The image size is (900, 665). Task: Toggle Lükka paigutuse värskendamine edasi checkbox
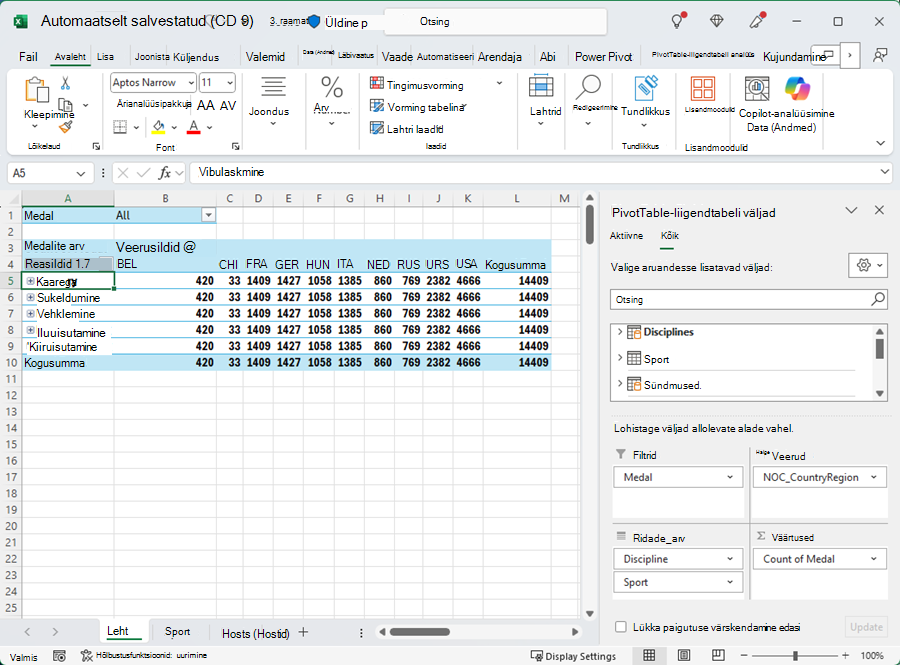[x=620, y=627]
